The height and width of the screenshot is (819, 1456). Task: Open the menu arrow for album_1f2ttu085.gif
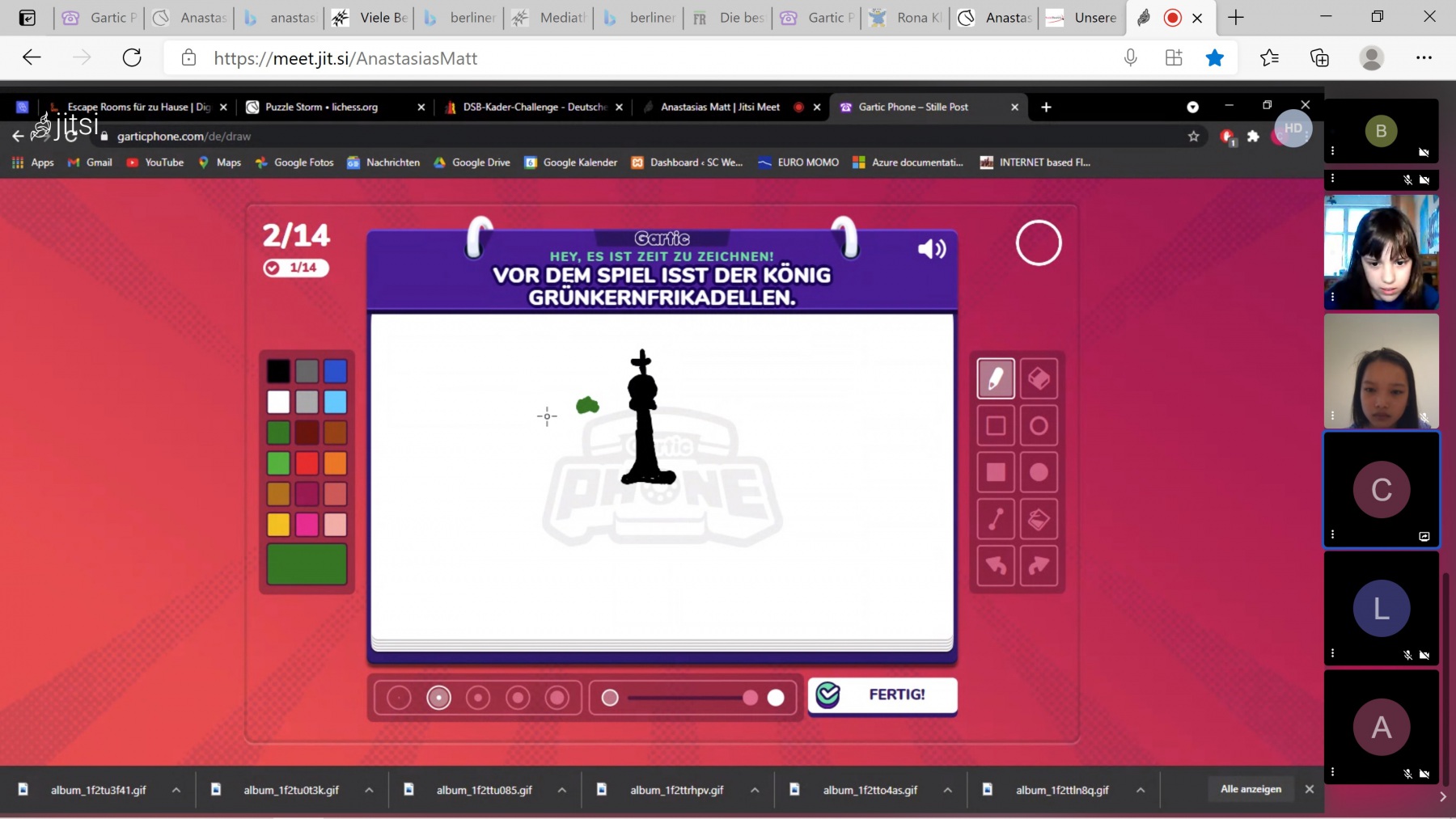561,790
